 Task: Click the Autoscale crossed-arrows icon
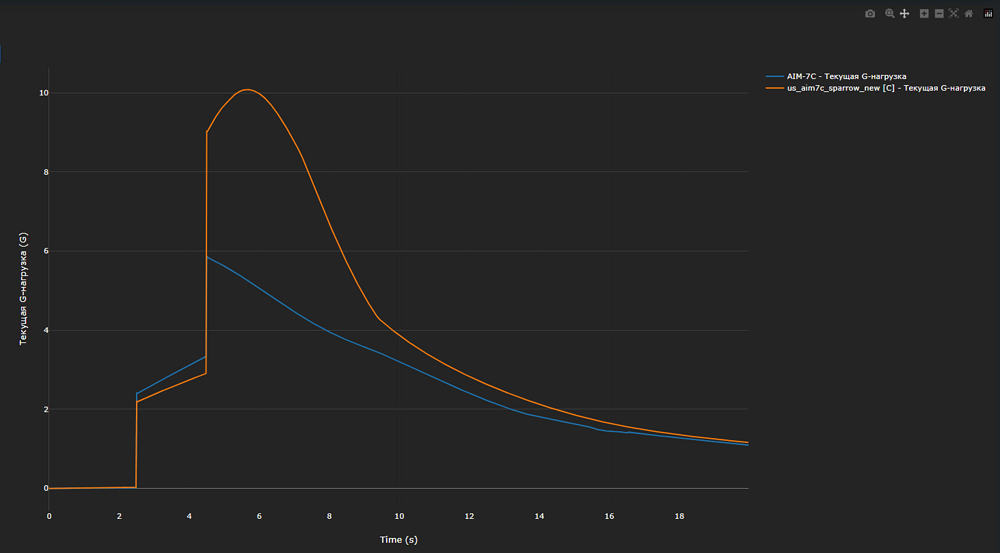coord(953,13)
